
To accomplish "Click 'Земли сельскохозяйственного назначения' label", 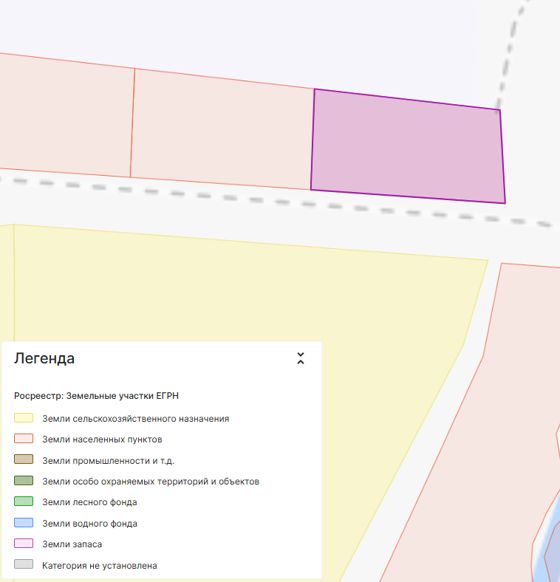I will (x=135, y=419).
